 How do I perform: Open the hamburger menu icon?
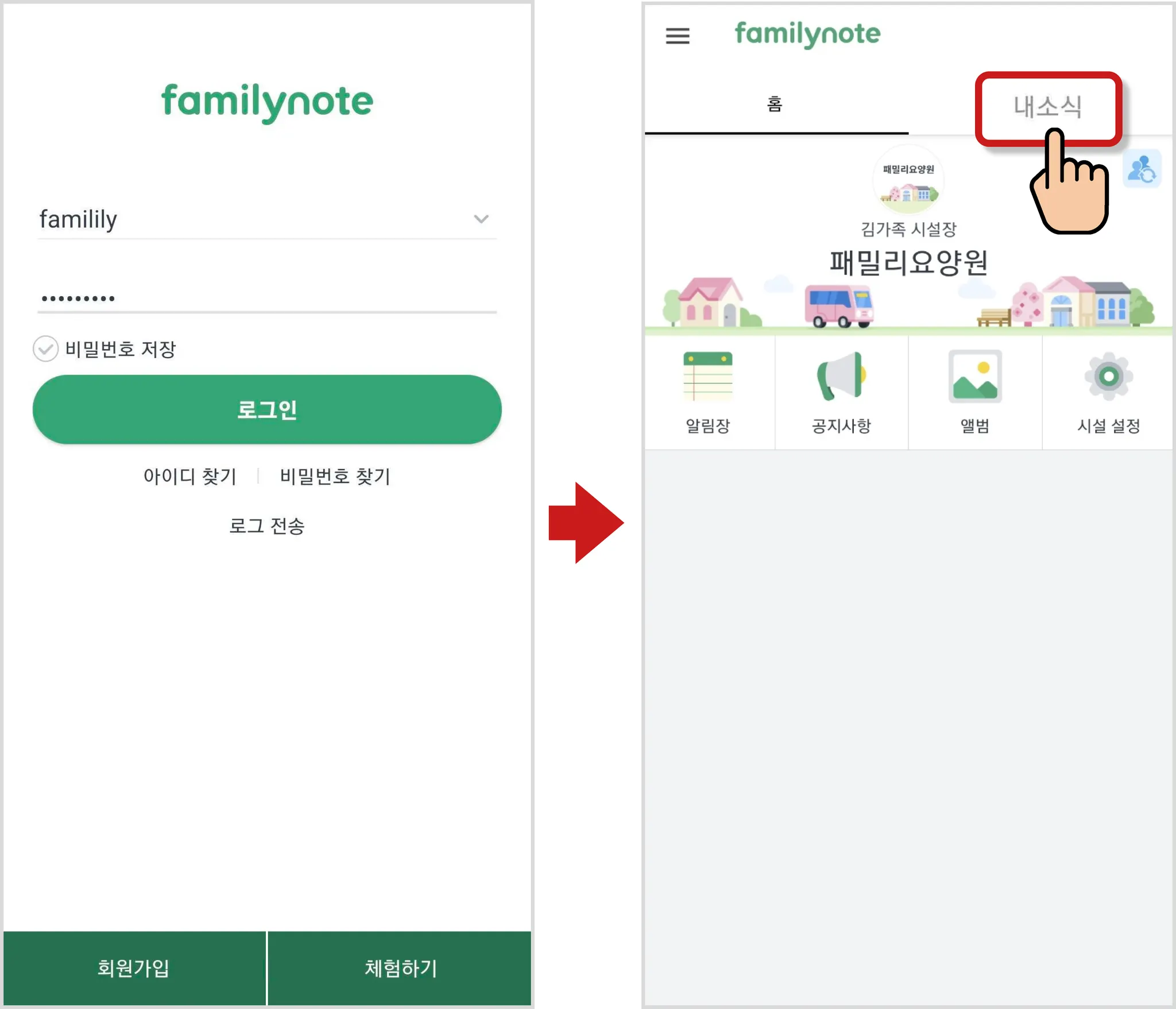(677, 36)
